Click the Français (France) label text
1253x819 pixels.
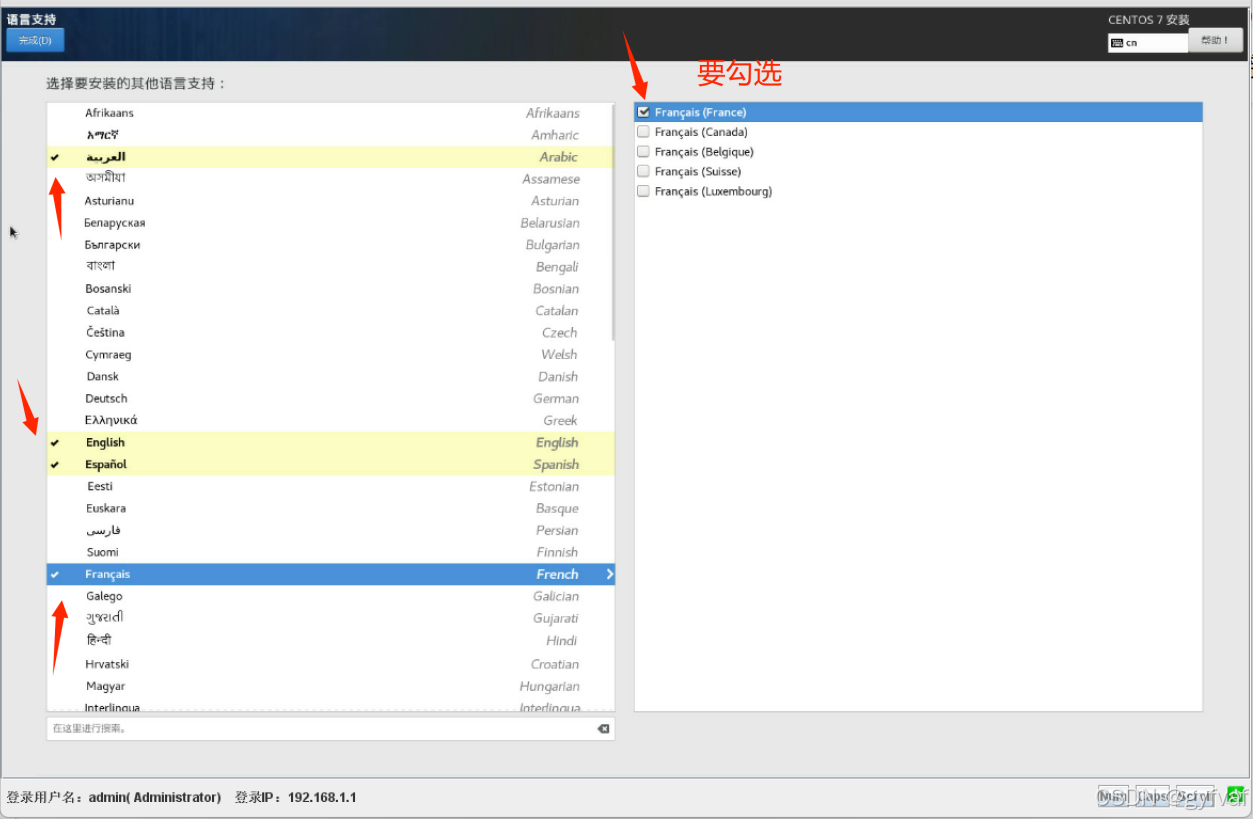point(700,112)
